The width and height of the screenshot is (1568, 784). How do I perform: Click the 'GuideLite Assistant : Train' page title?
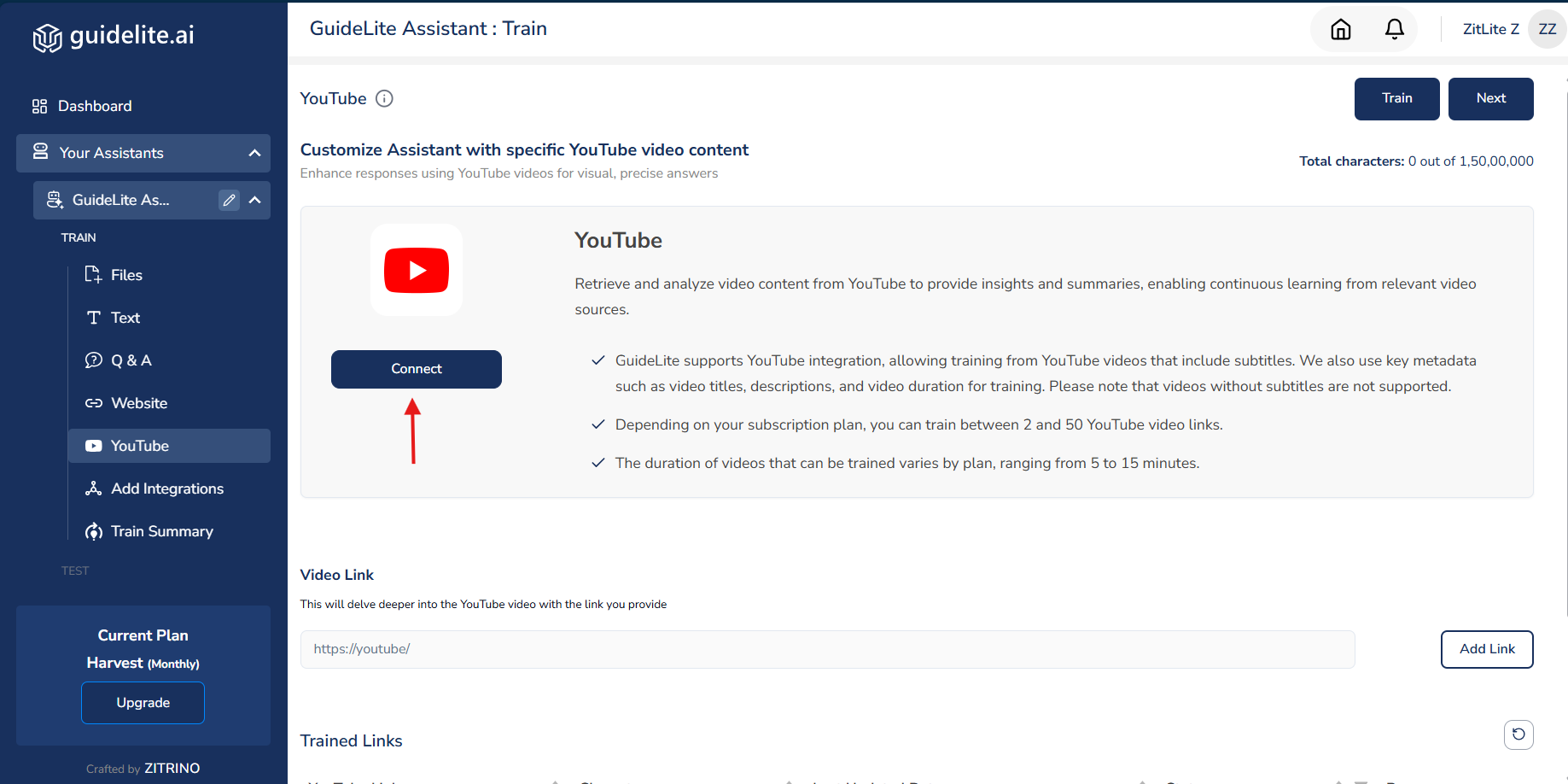pyautogui.click(x=428, y=28)
